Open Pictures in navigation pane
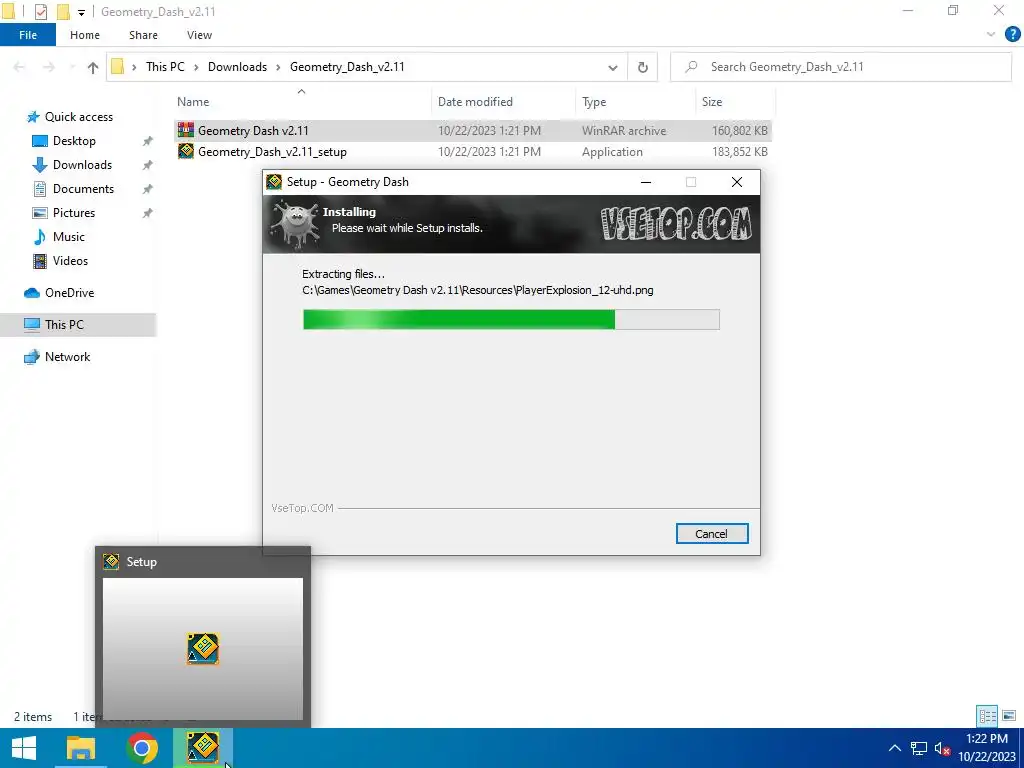The width and height of the screenshot is (1024, 768). [x=74, y=213]
